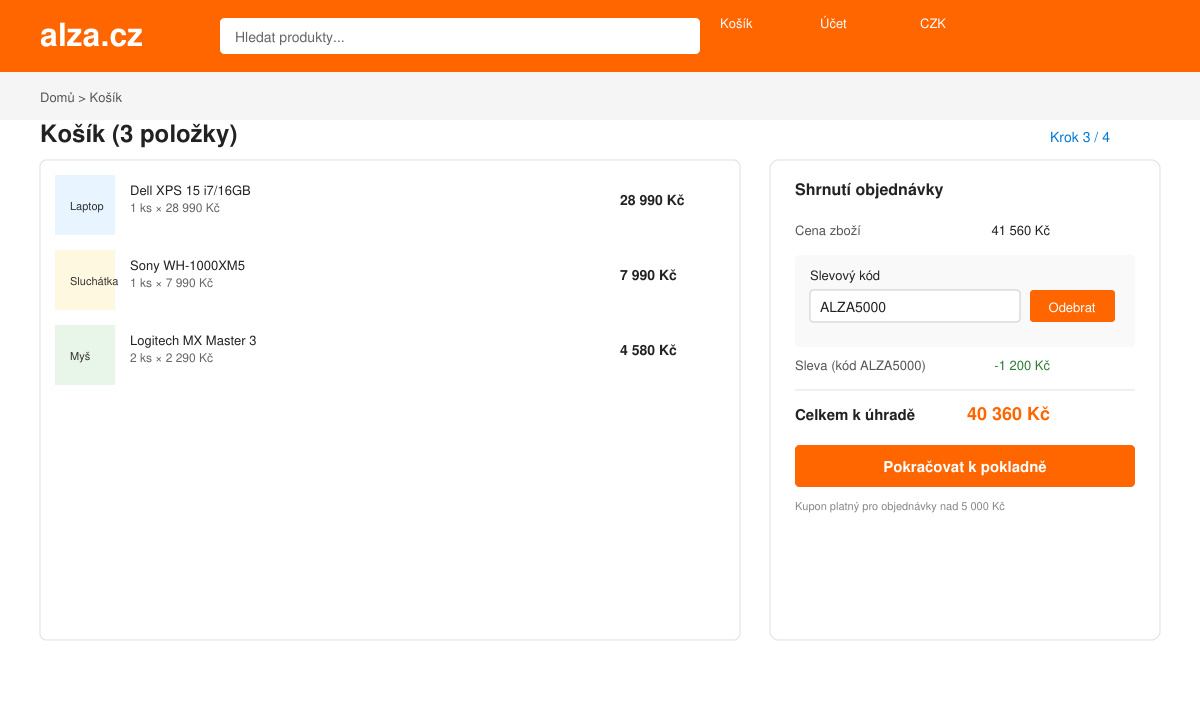Click the Celkem k úhradě label
The height and width of the screenshot is (720, 1200).
pyautogui.click(x=855, y=415)
